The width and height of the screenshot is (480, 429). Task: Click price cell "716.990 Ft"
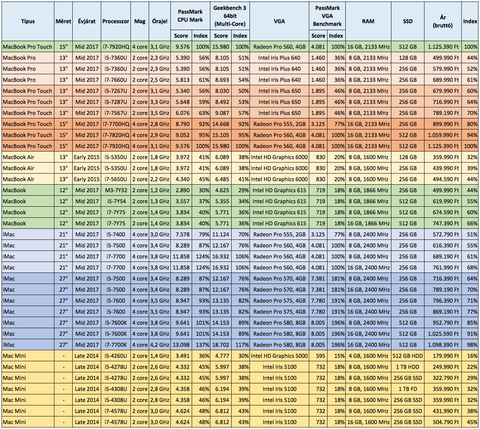point(443,102)
